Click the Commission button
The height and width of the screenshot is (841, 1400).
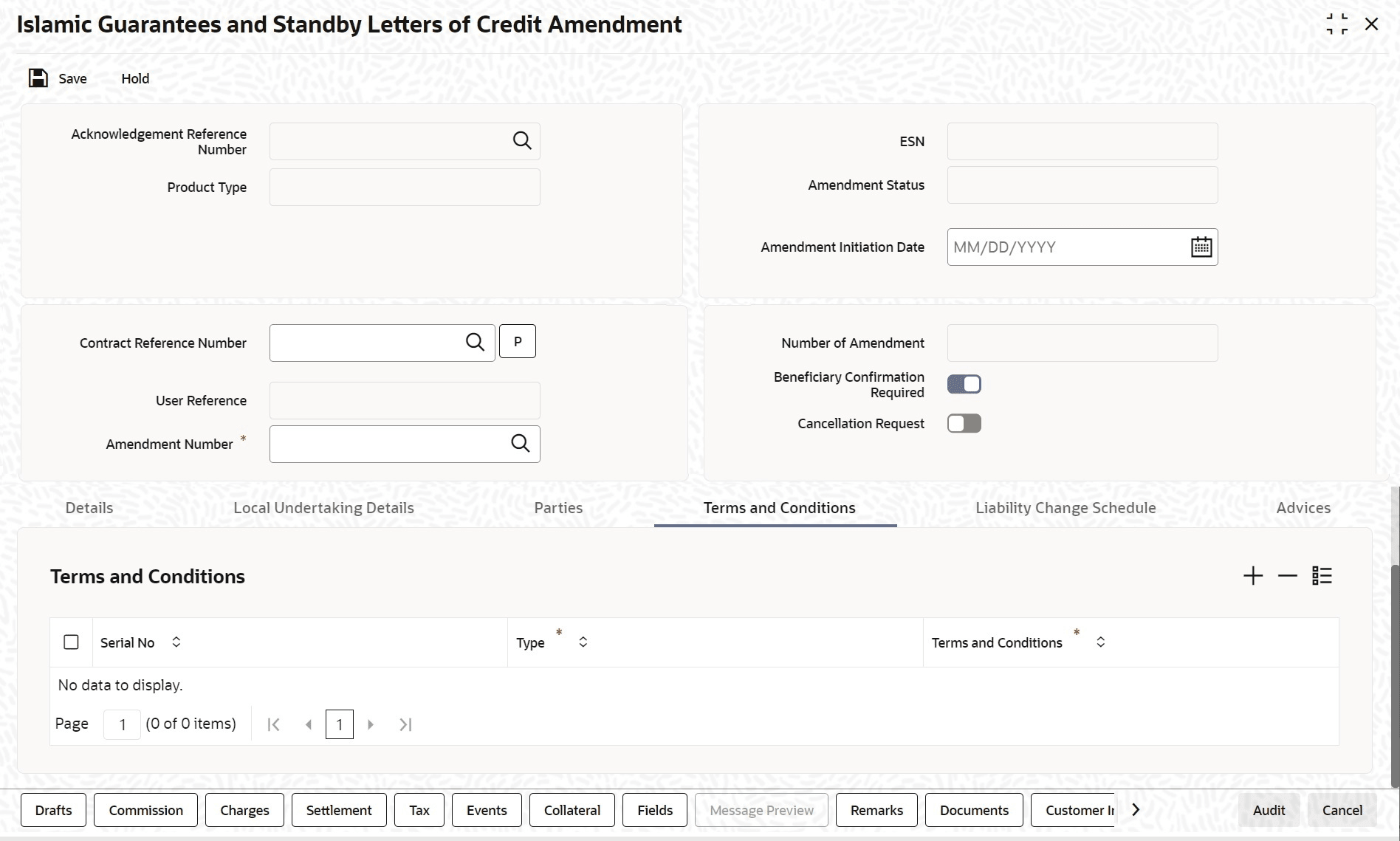[146, 810]
